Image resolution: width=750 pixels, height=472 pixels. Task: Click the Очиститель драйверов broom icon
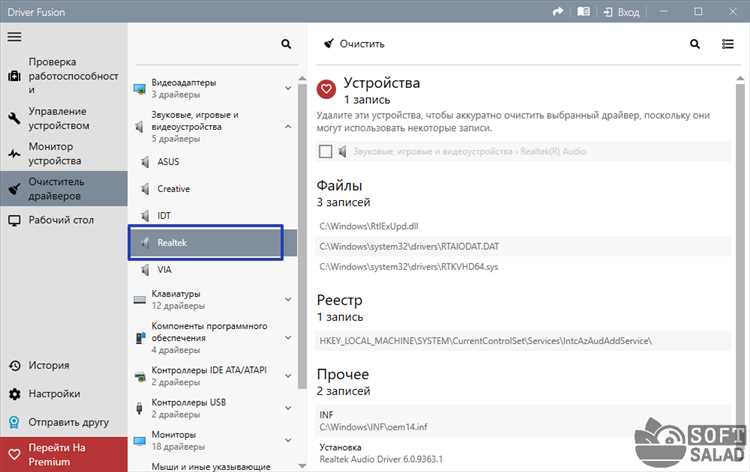[x=14, y=189]
